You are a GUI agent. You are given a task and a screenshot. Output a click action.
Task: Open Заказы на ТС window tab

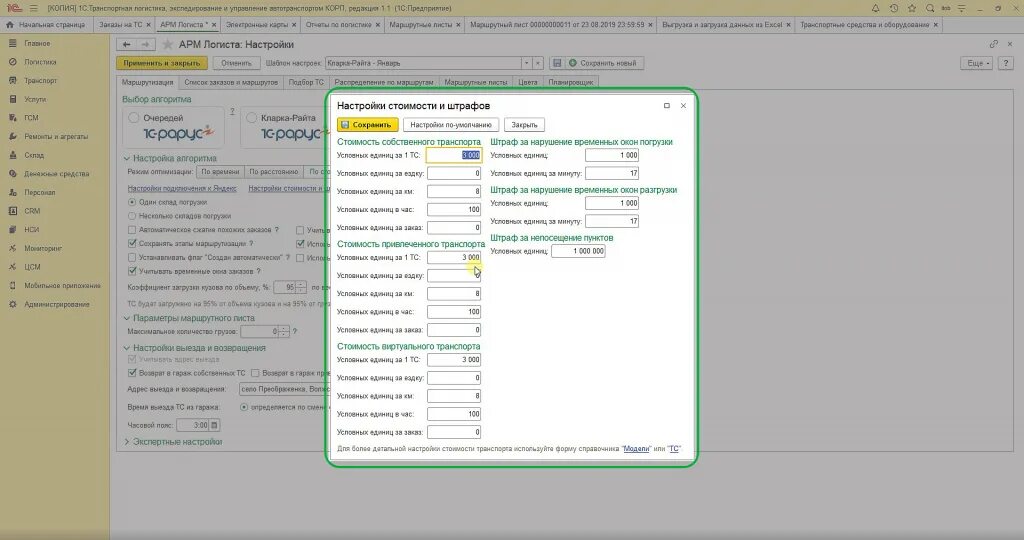(x=120, y=25)
